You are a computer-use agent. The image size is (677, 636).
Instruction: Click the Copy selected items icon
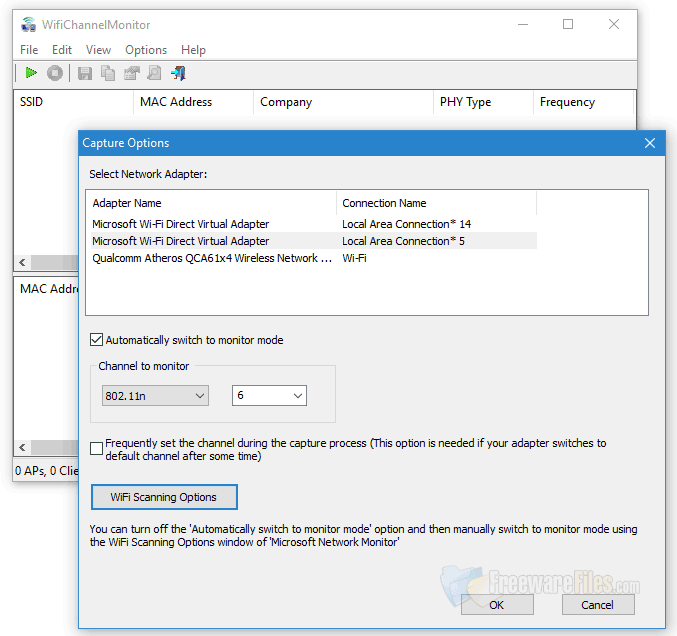tap(107, 73)
